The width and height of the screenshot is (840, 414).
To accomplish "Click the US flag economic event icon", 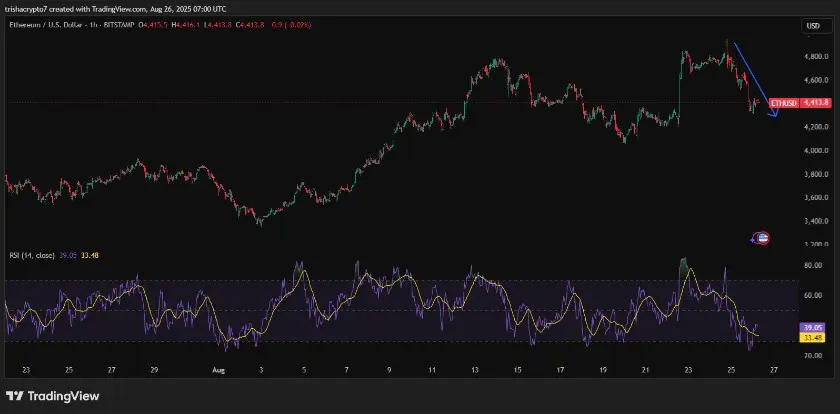I will [x=760, y=238].
